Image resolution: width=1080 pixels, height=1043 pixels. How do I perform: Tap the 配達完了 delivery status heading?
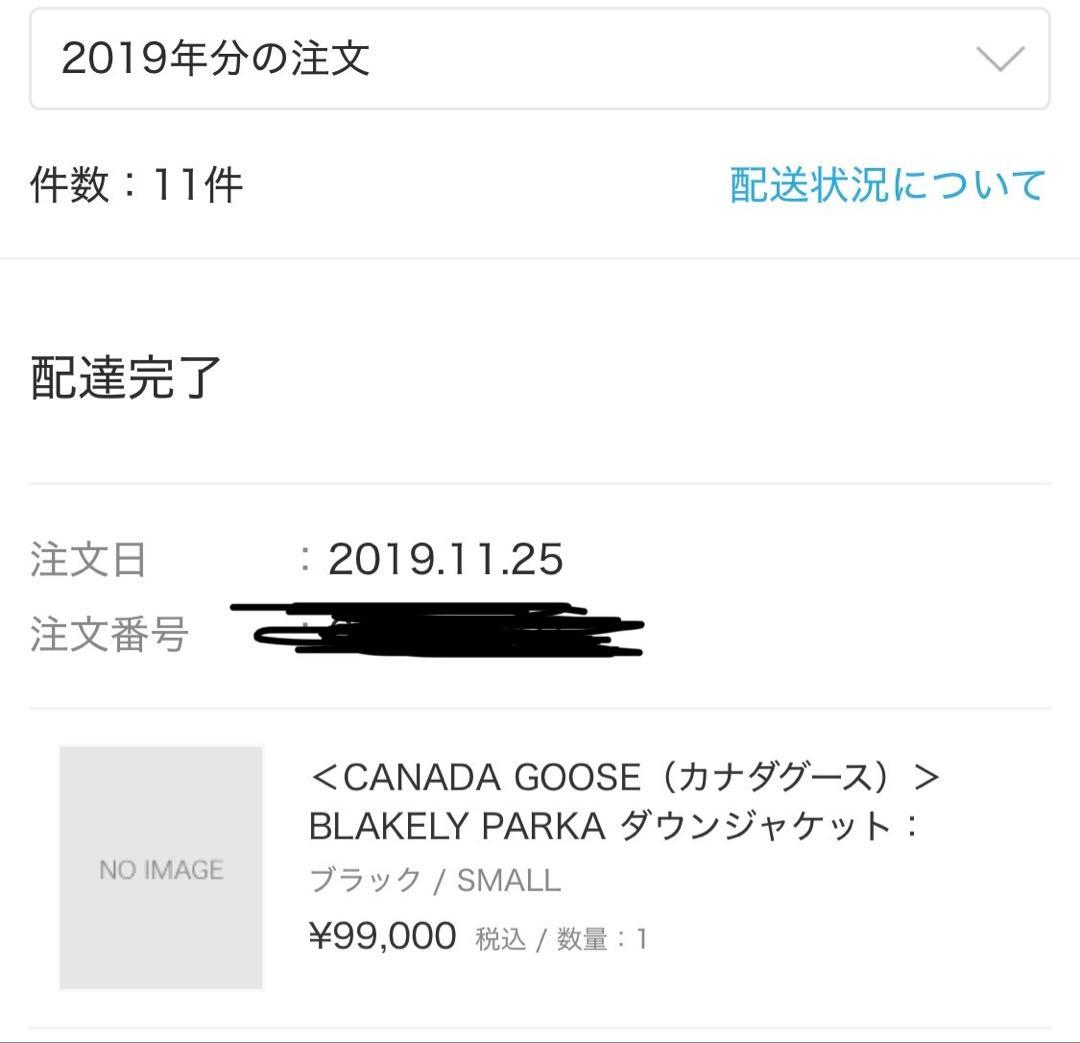126,377
